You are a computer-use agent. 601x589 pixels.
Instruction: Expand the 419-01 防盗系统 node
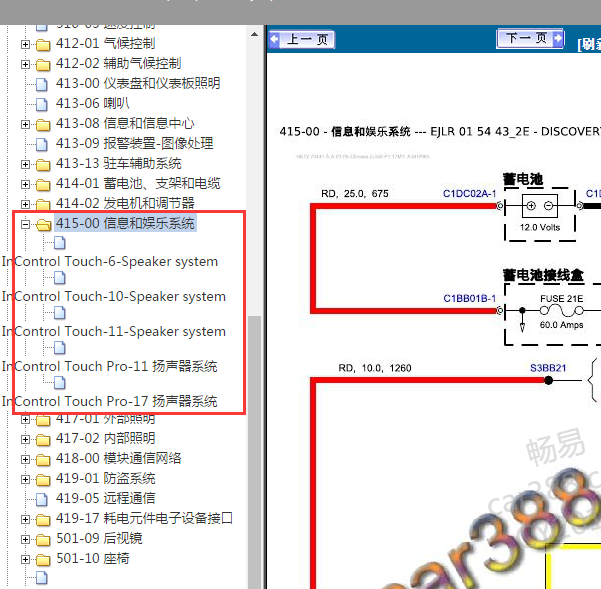25,479
